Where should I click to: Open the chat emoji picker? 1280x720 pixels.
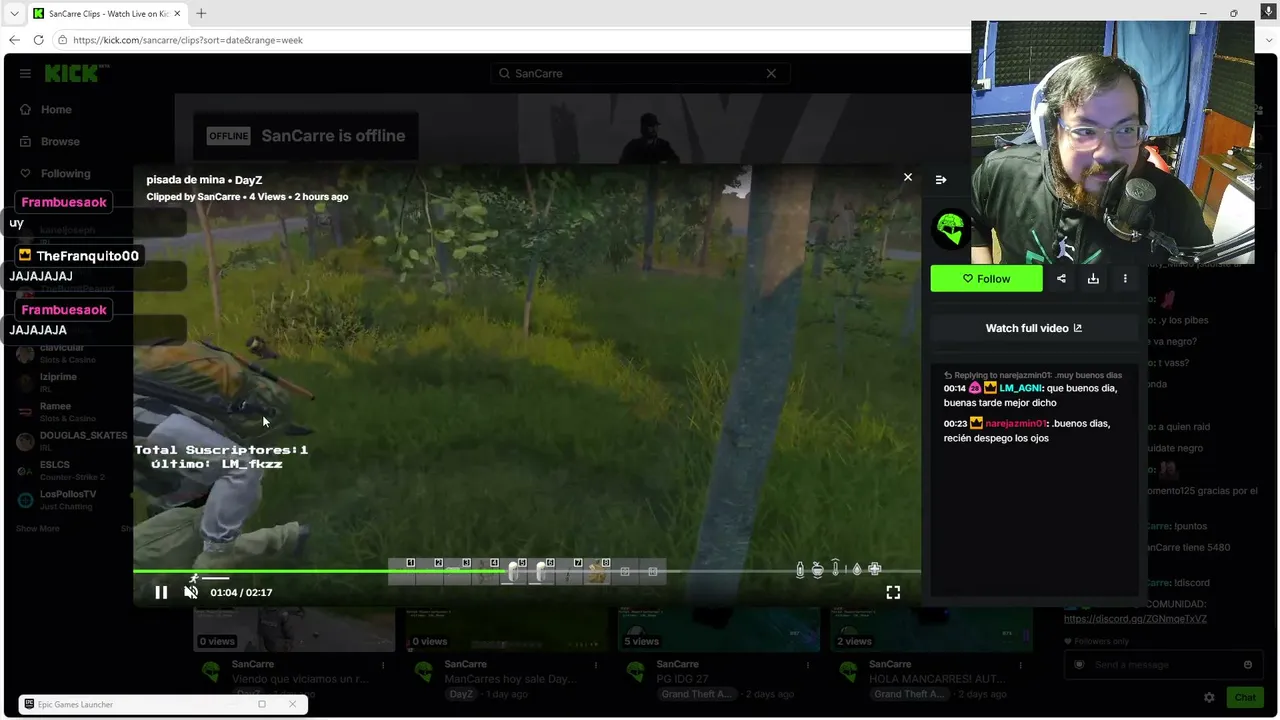[1247, 665]
